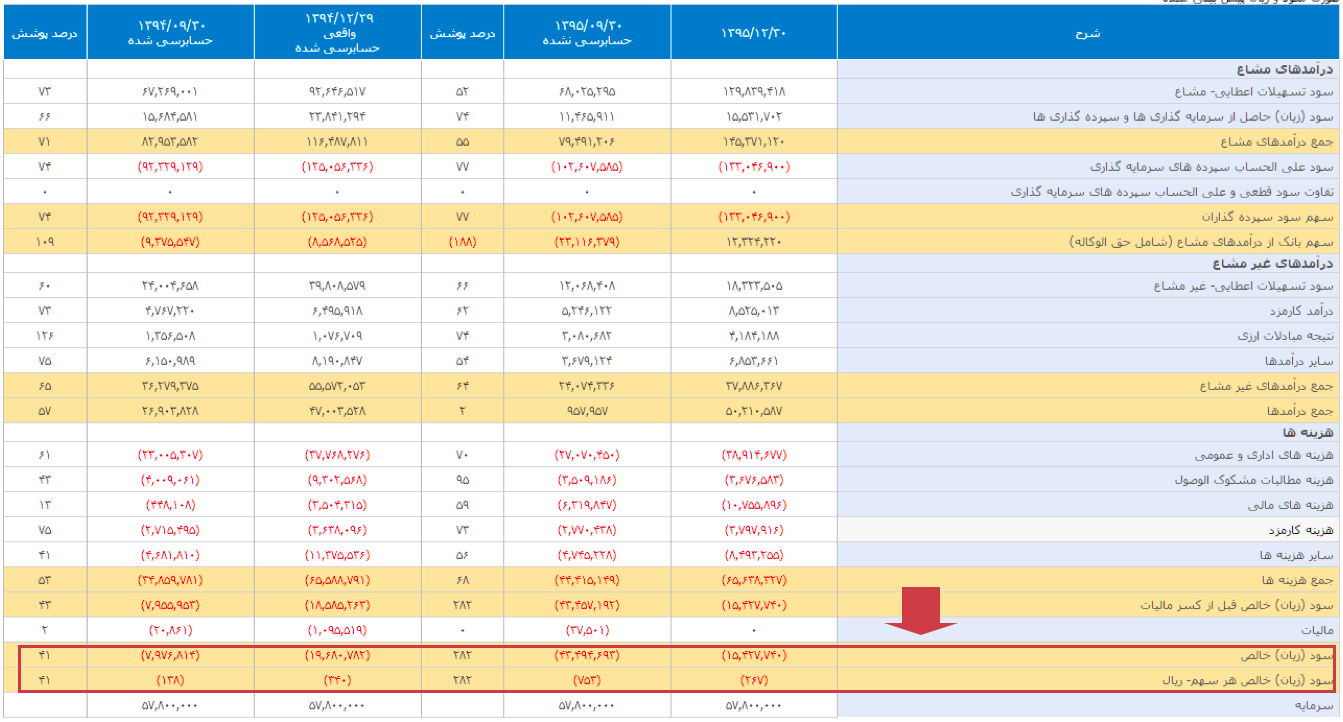Screen dimensions: 1343x722
Task: Select the red coverage percent (۱۸۸)
Action: click(462, 241)
